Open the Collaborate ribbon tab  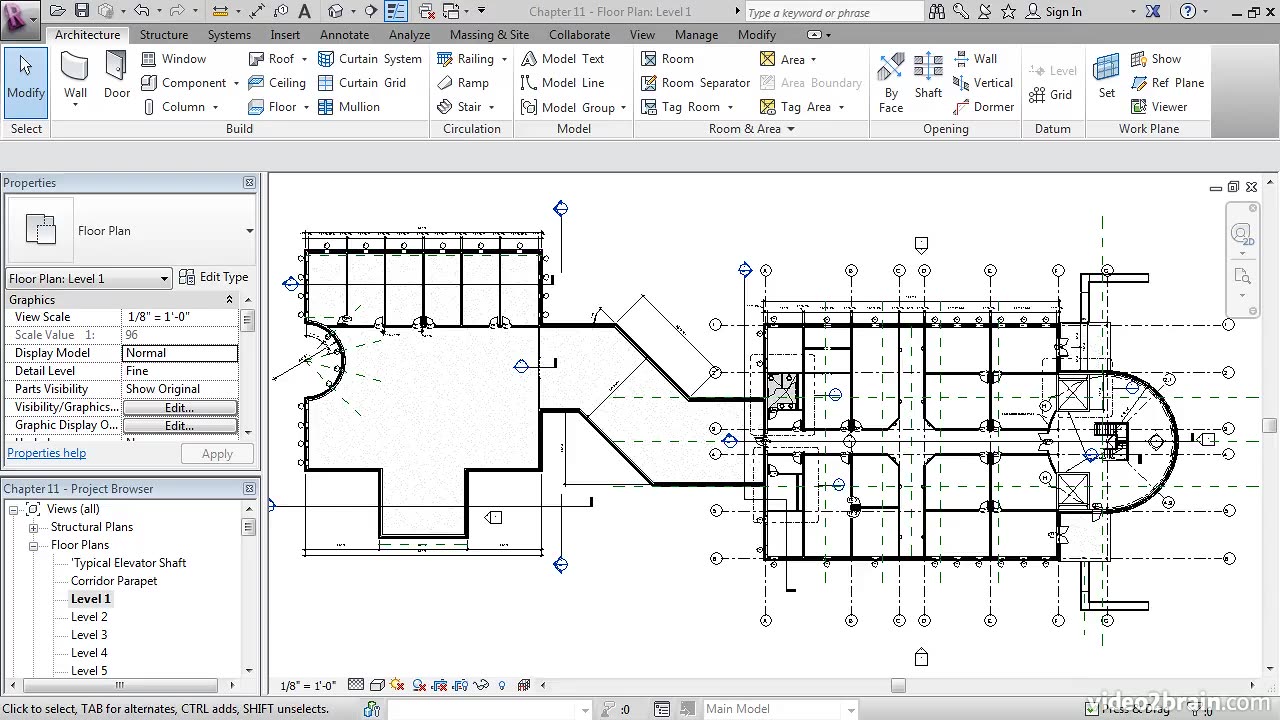coord(579,35)
